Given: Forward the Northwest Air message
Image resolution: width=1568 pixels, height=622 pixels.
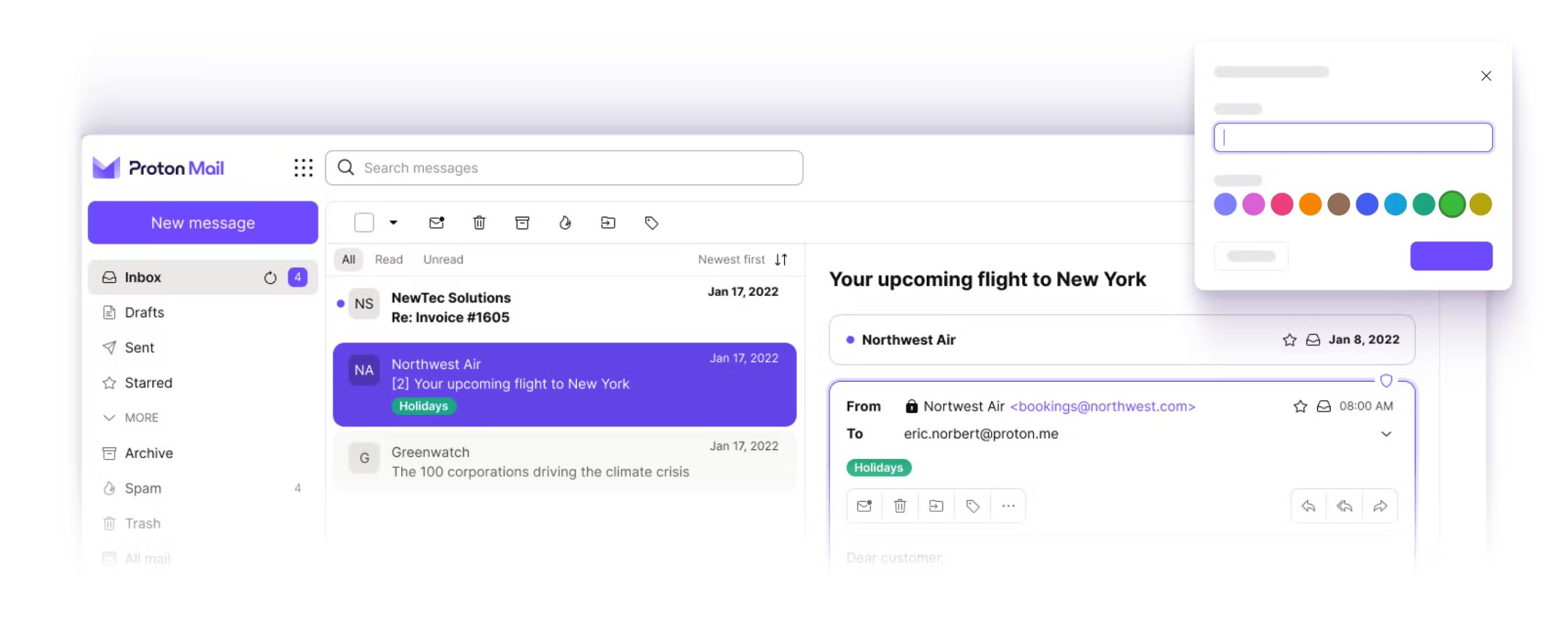Looking at the screenshot, I should click(x=1379, y=506).
